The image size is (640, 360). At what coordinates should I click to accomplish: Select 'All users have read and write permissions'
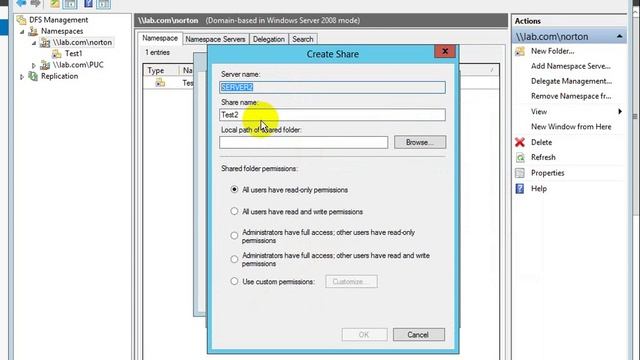tap(234, 211)
